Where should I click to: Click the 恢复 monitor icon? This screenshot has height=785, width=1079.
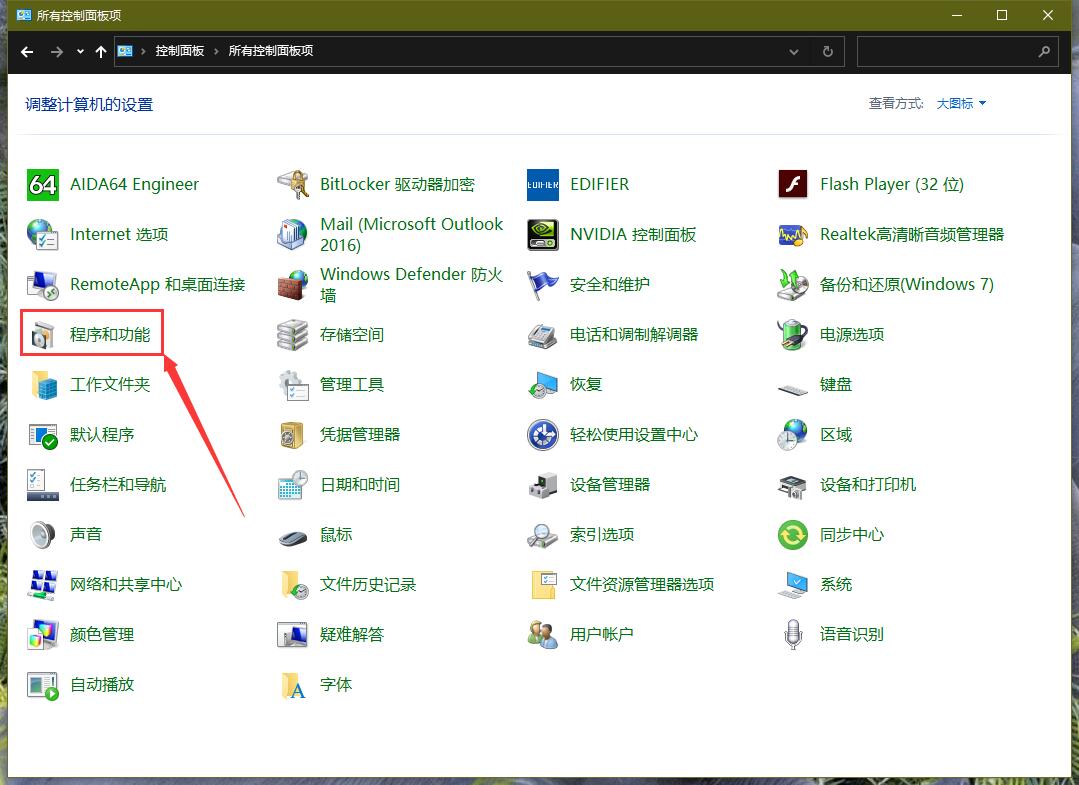(542, 385)
